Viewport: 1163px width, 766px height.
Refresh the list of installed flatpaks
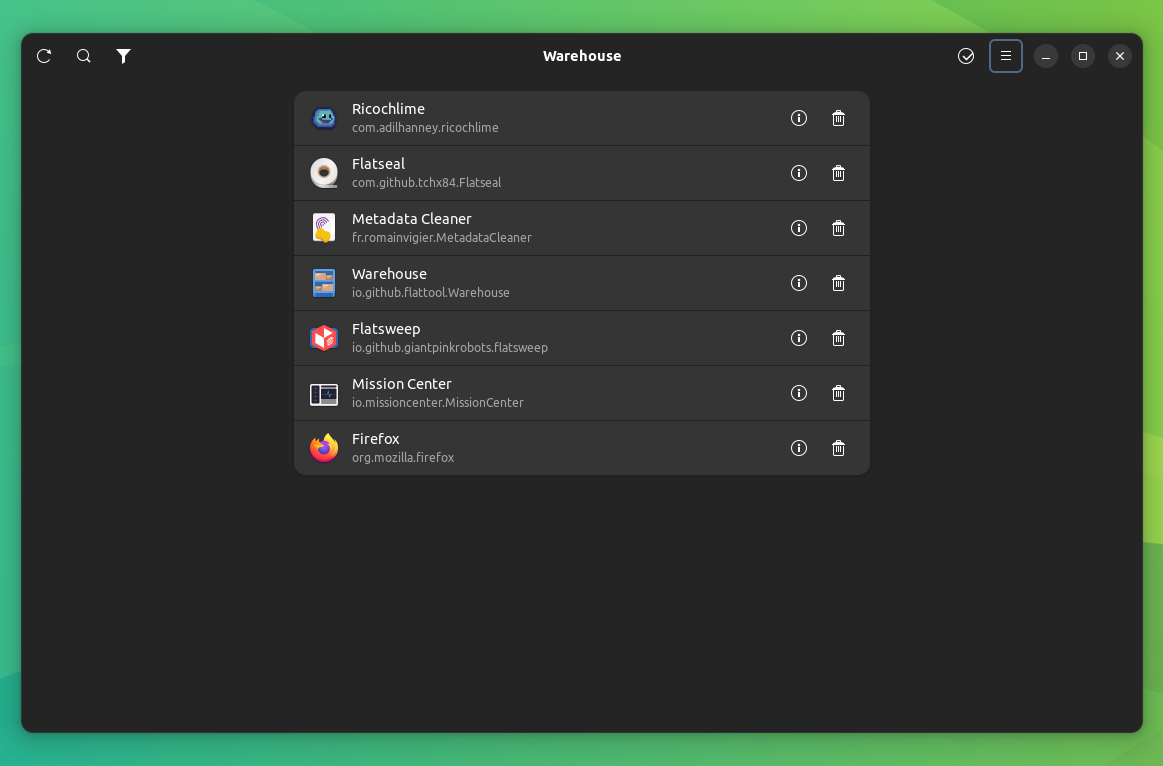43,56
